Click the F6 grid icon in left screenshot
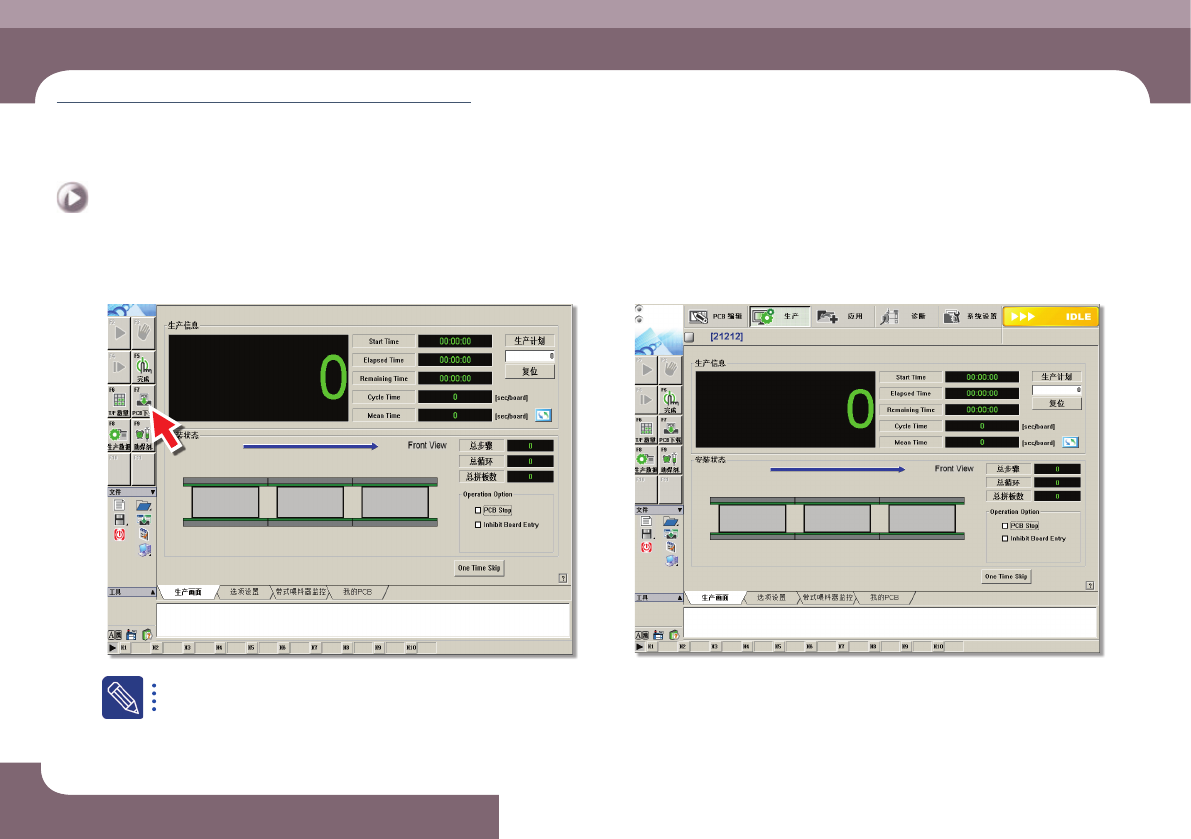 click(119, 400)
